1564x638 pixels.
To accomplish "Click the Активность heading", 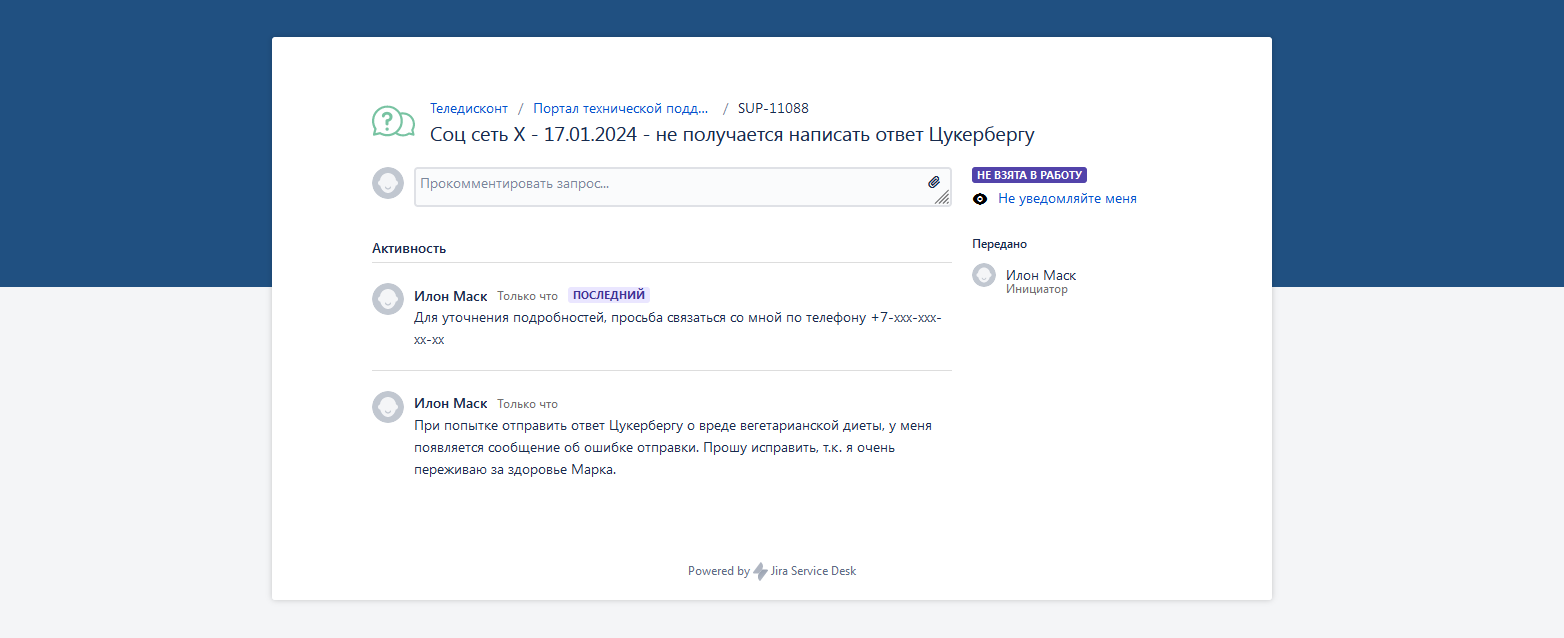I will 409,248.
